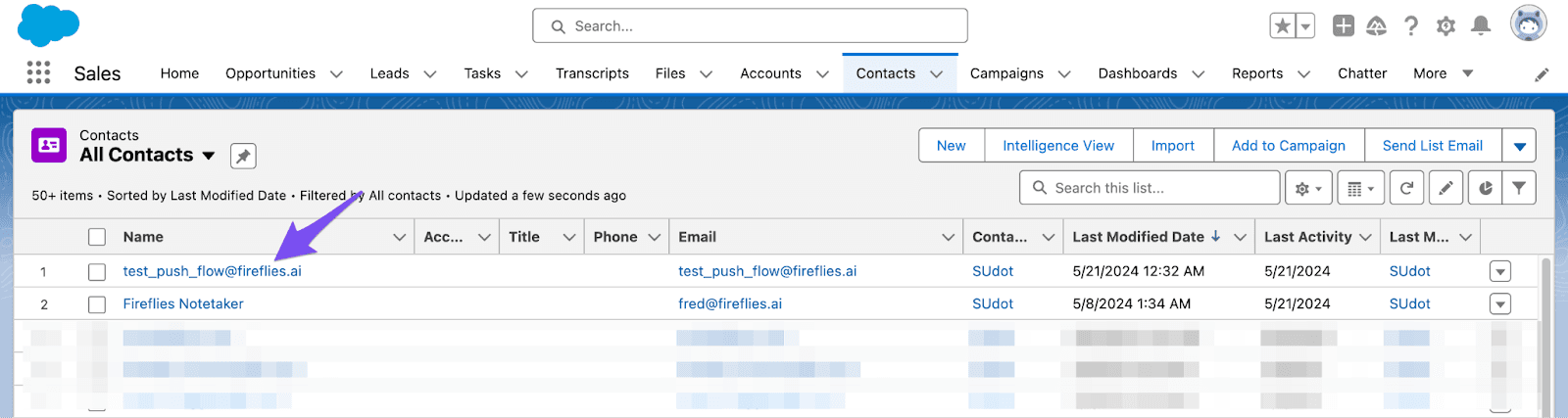Viewport: 1568px width, 418px height.
Task: Expand the Campaigns tab chevron
Action: click(x=1064, y=73)
